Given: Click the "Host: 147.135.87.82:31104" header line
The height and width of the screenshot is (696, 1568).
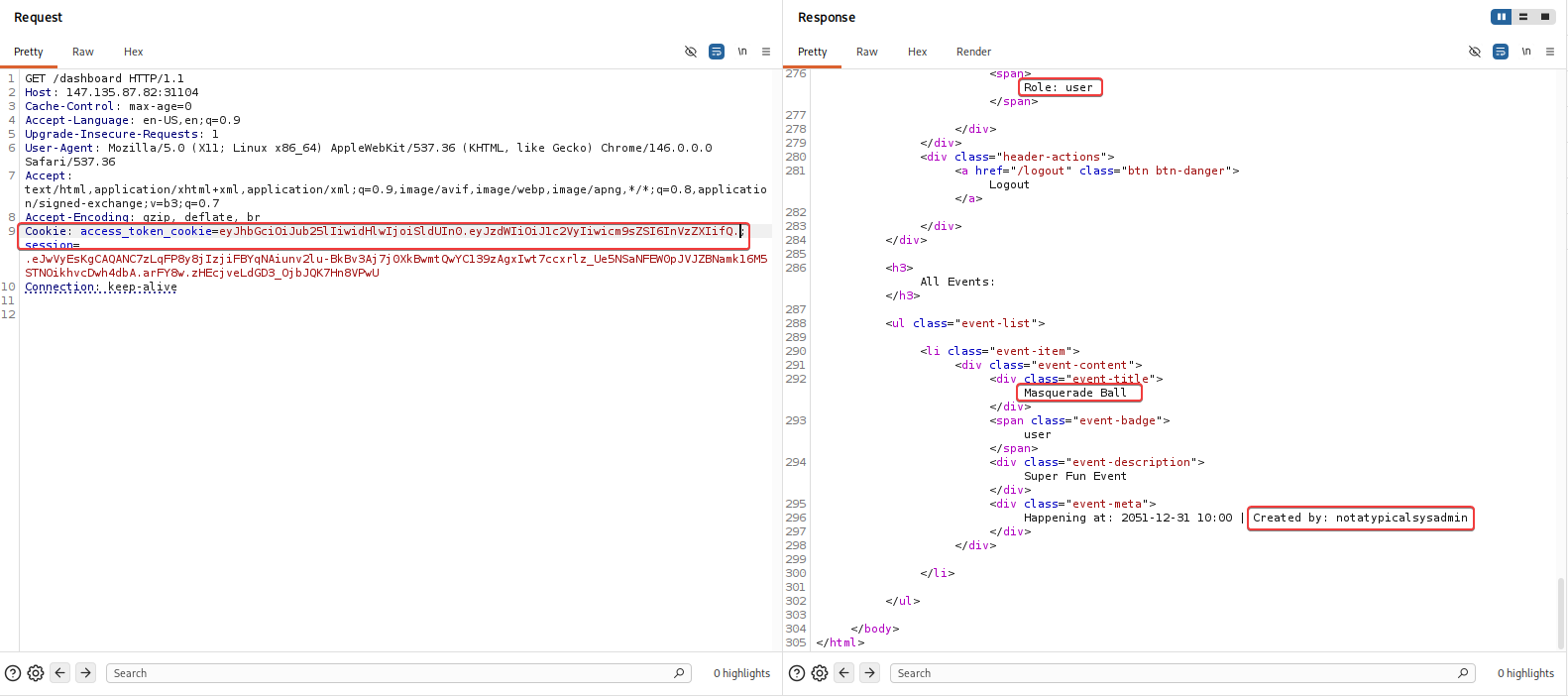Looking at the screenshot, I should [112, 92].
